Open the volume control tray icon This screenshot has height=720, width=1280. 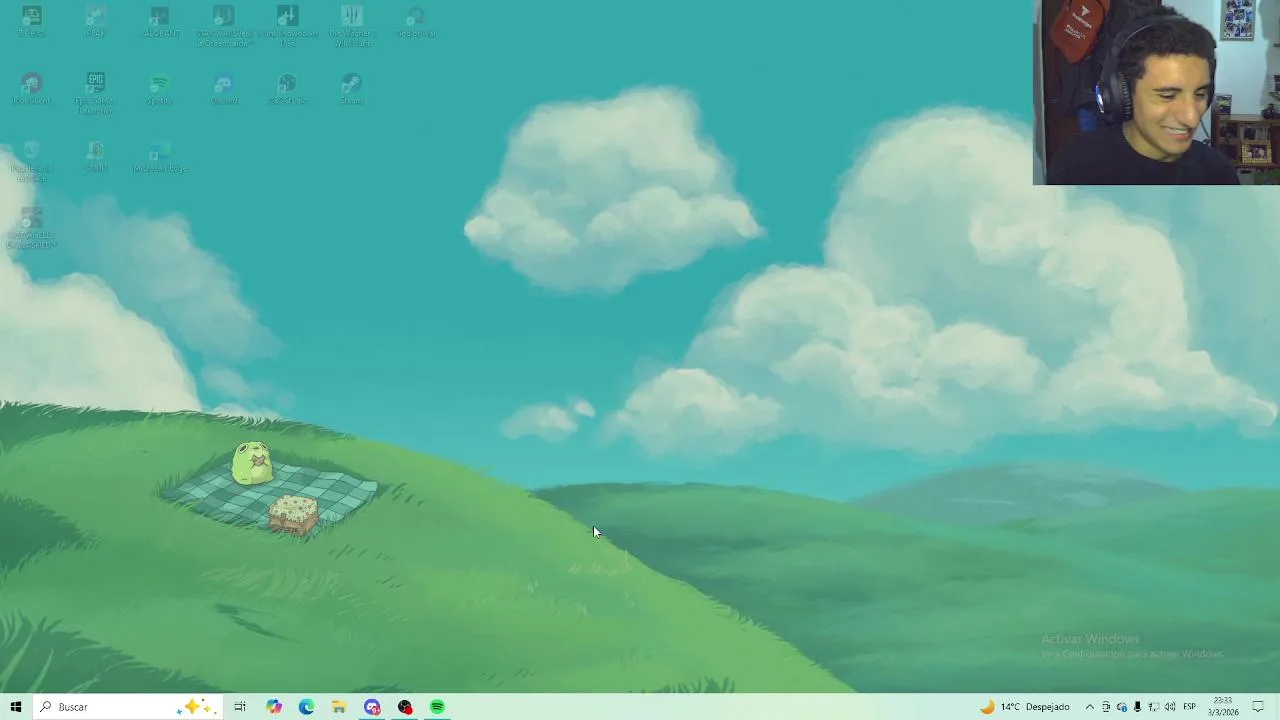pos(1170,707)
